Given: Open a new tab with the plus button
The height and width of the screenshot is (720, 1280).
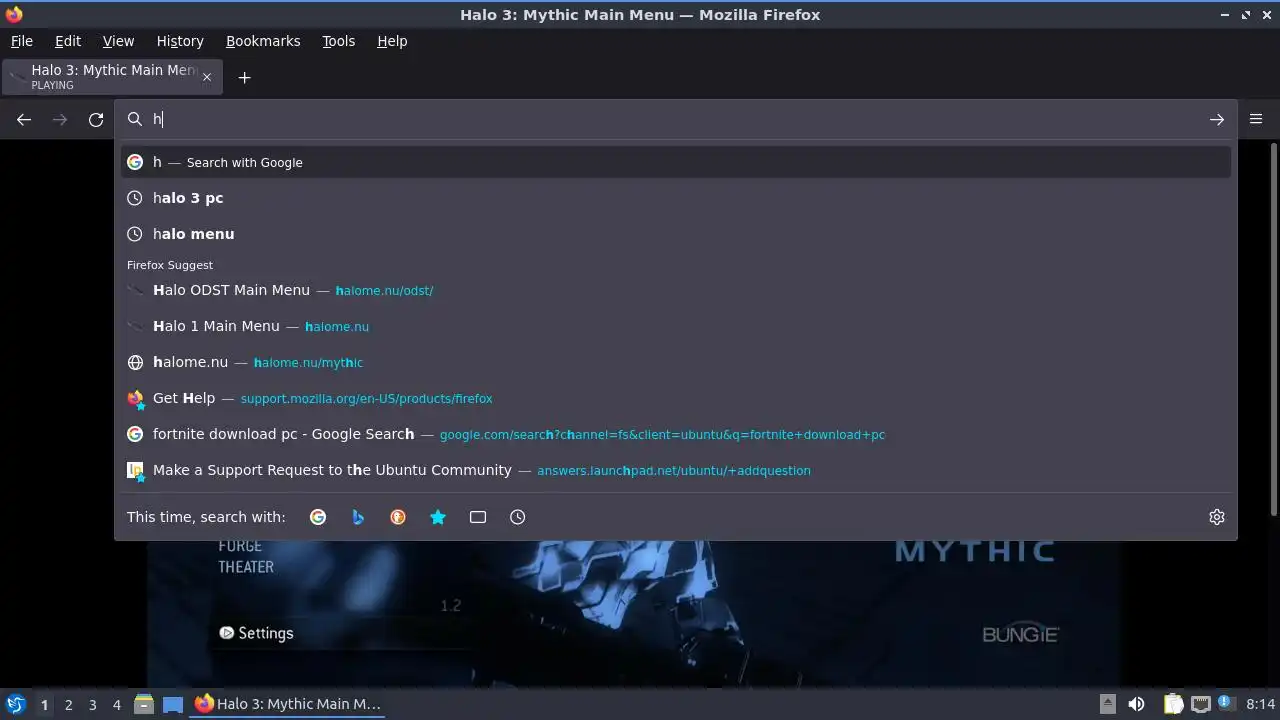Looking at the screenshot, I should [244, 77].
